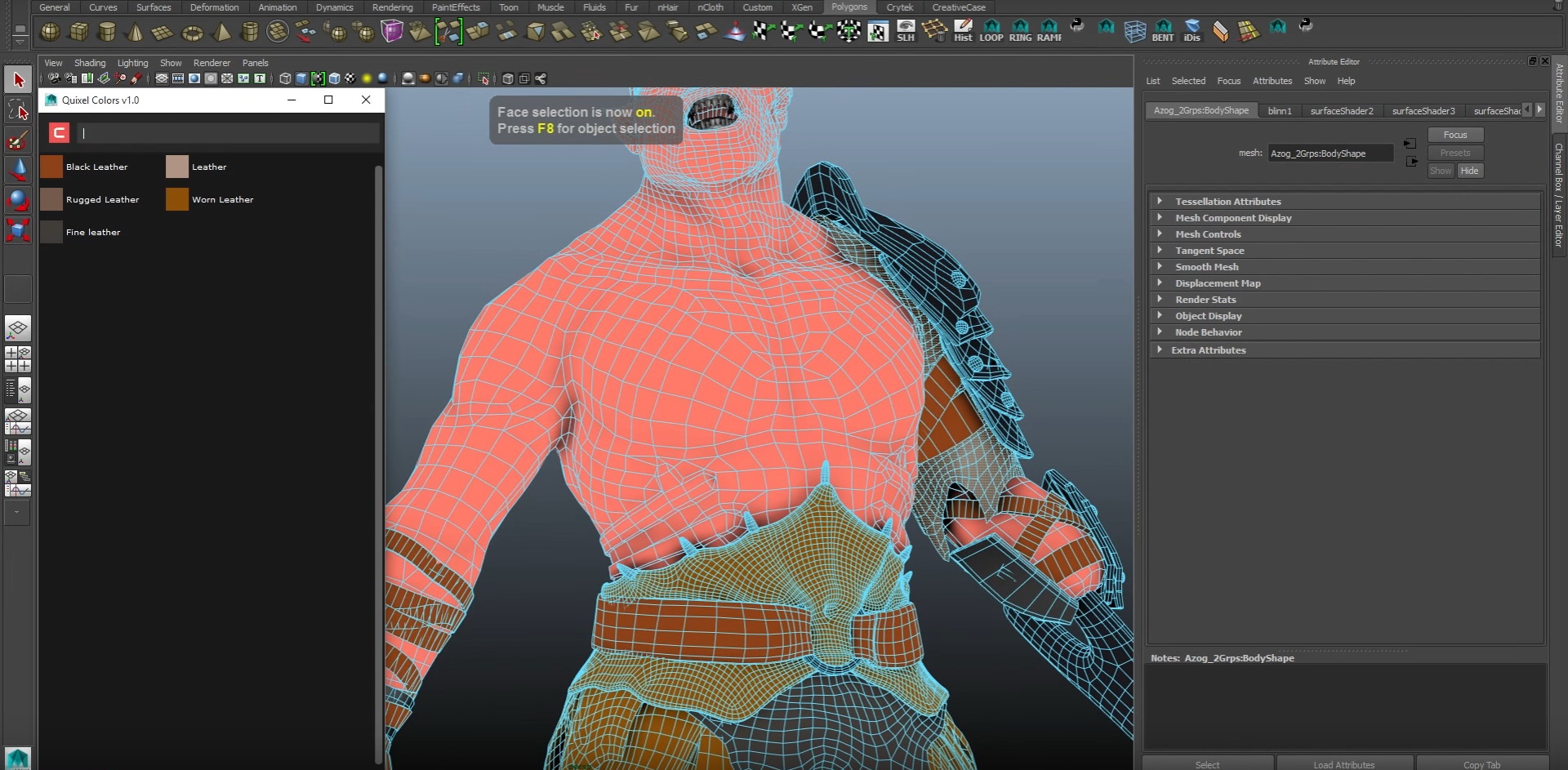Open the Lighting viewport menu
Screen dimensions: 1568x770
(132, 63)
